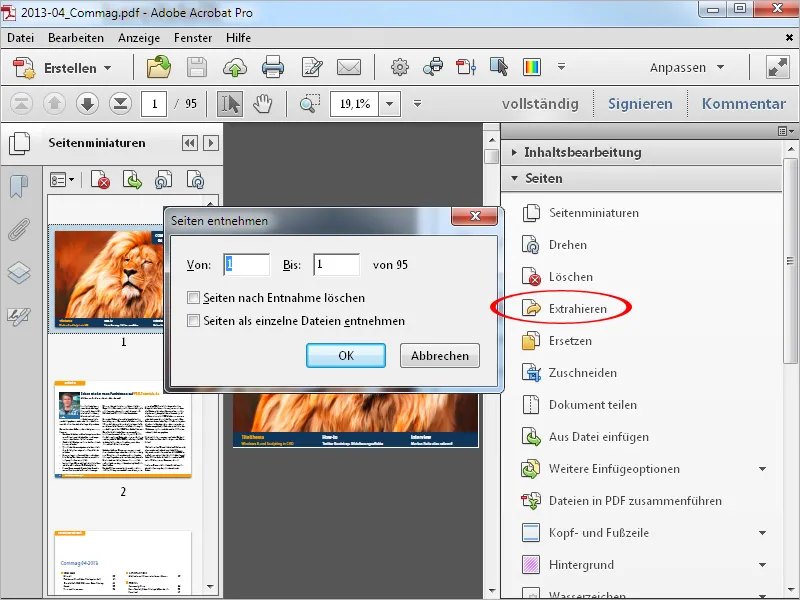Open the Erstellen dropdown arrow
This screenshot has height=600, width=800.
(x=107, y=68)
